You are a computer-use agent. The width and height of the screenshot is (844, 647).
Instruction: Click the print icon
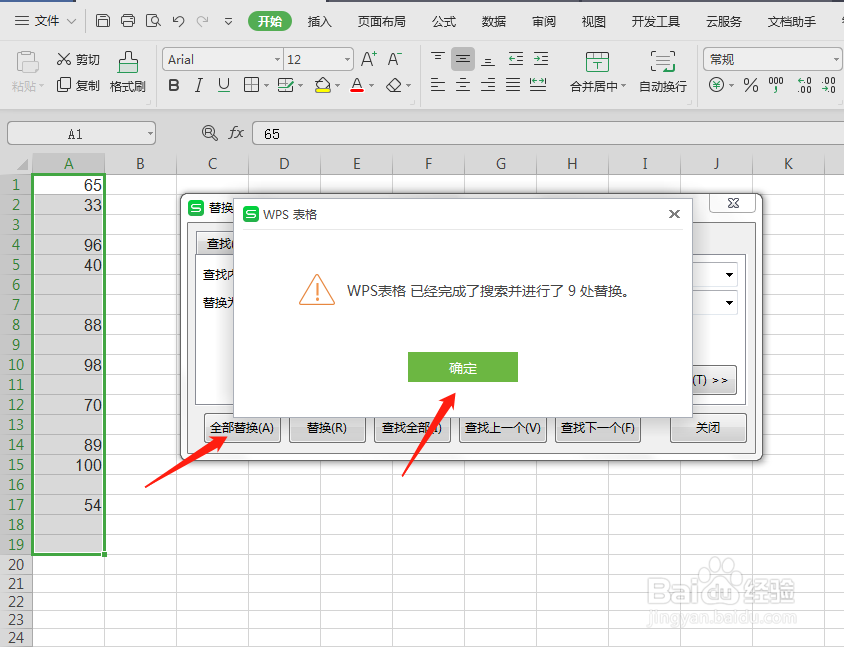tap(128, 21)
